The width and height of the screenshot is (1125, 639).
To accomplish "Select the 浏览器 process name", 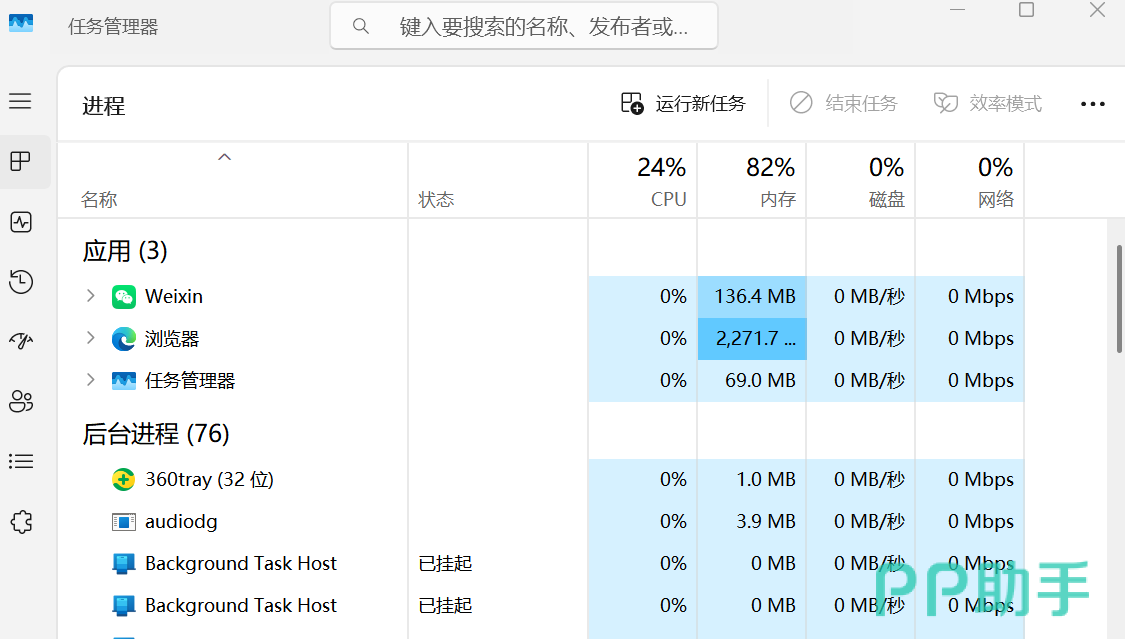I will point(172,339).
